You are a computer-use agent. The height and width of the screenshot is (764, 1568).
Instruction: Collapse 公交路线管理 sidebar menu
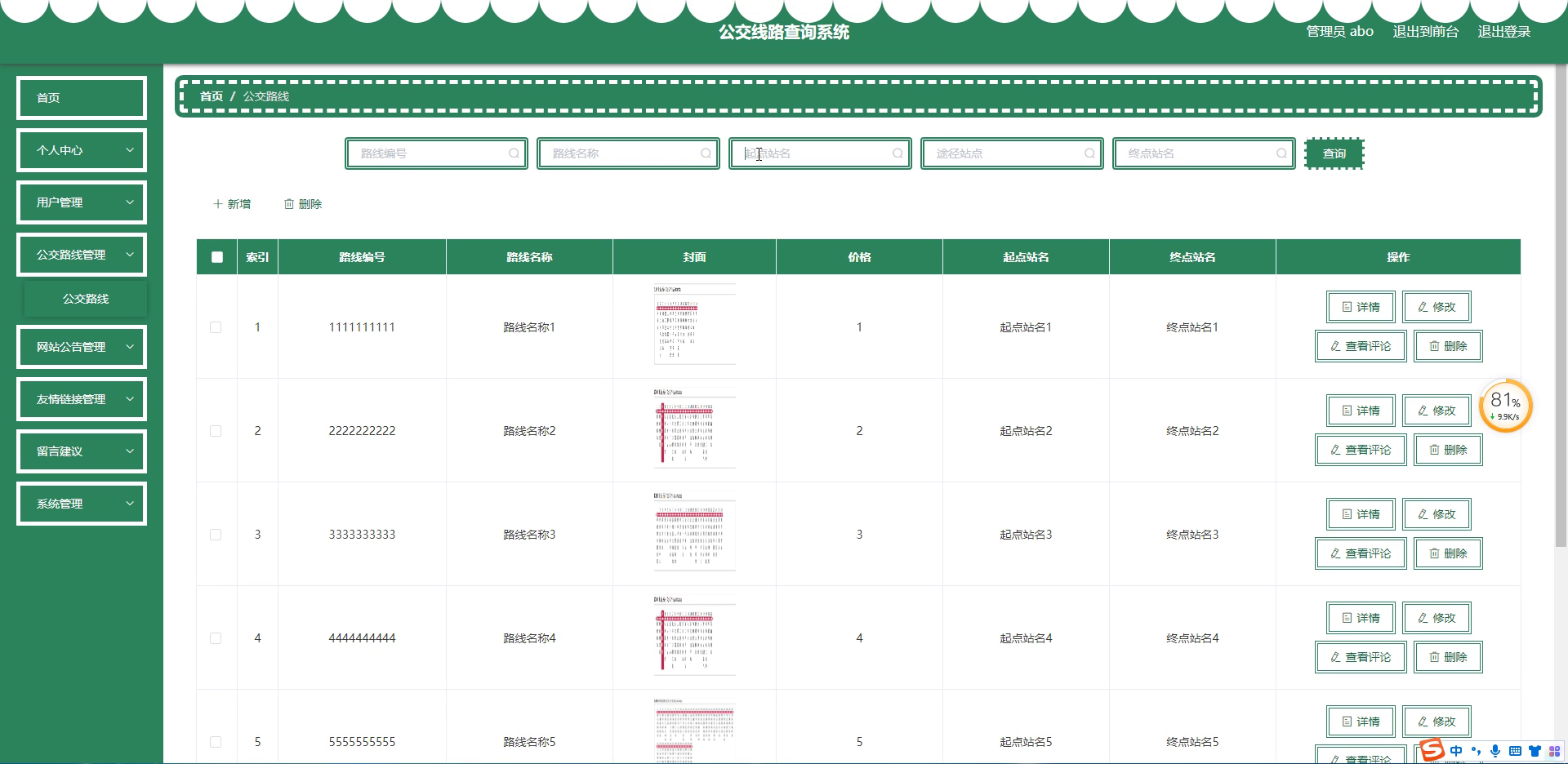pyautogui.click(x=82, y=255)
